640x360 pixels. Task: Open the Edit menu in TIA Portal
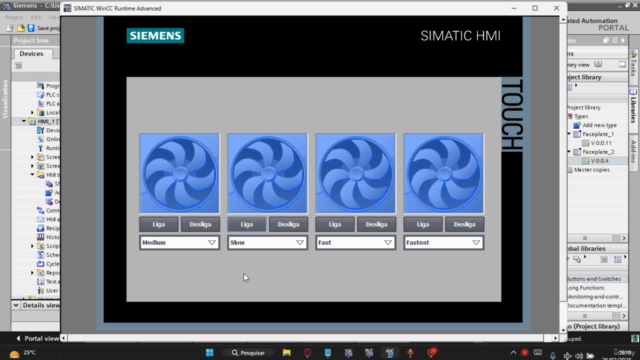[x=36, y=17]
